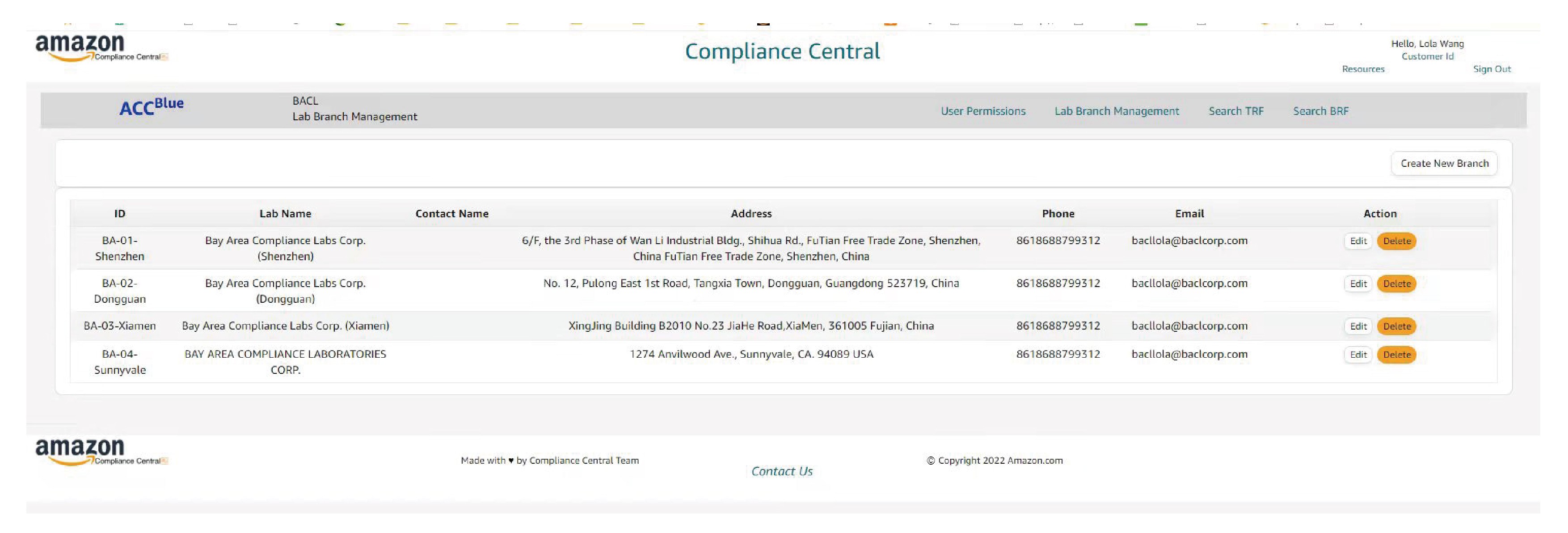Delete the BA-02-Dongguan branch
Viewport: 1568px width, 533px height.
coord(1396,284)
